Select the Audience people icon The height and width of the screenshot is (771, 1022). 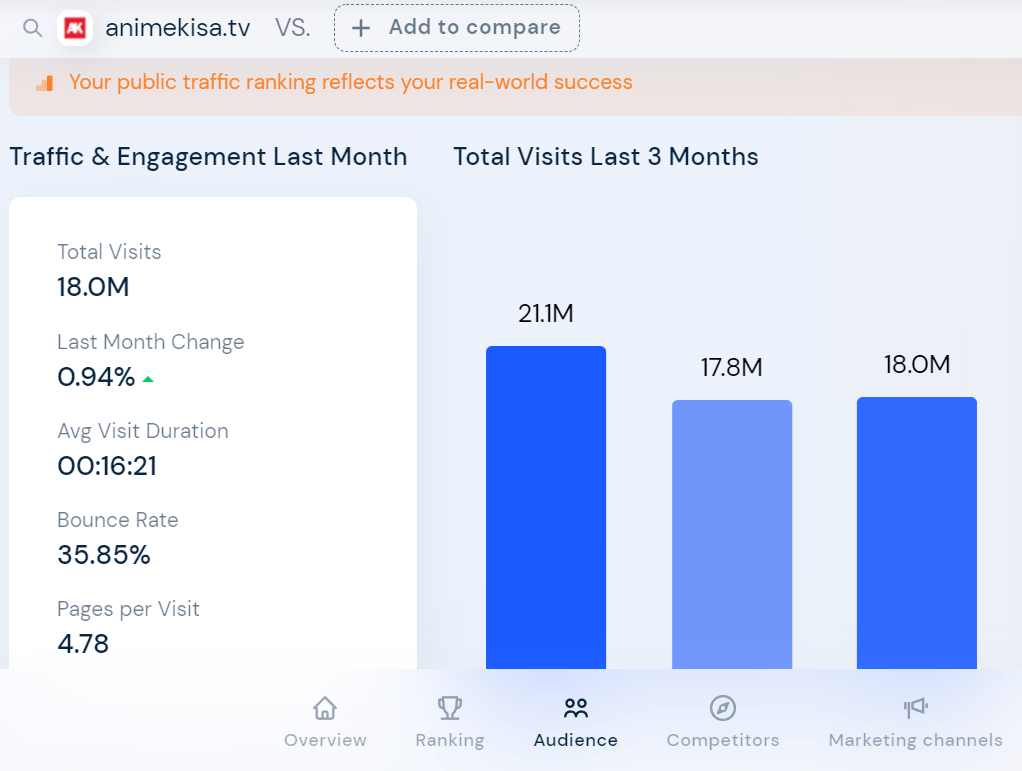click(x=576, y=708)
